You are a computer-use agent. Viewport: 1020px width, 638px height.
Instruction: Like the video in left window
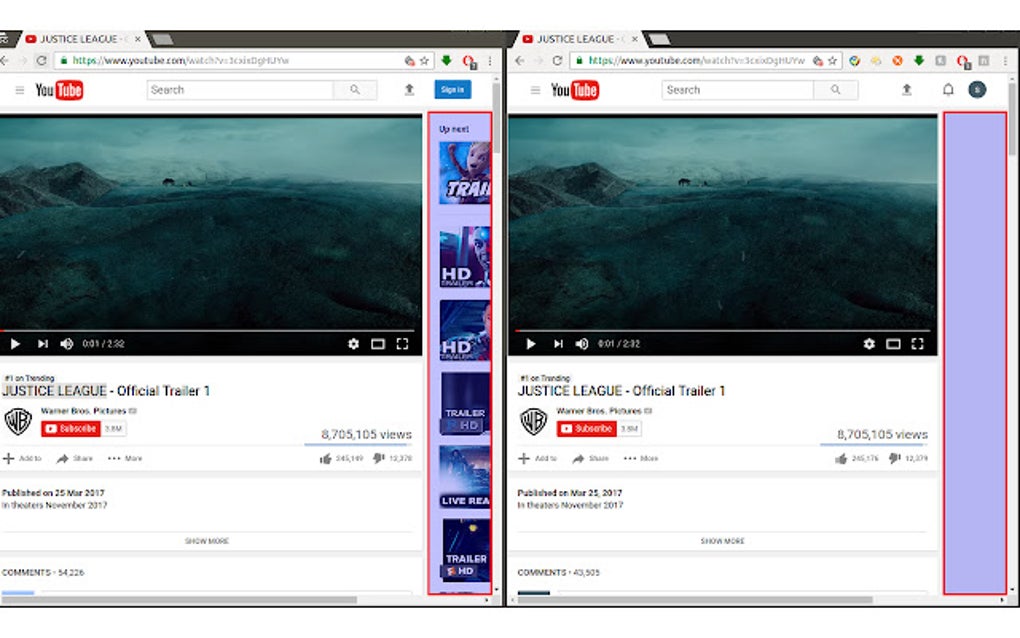click(x=326, y=459)
